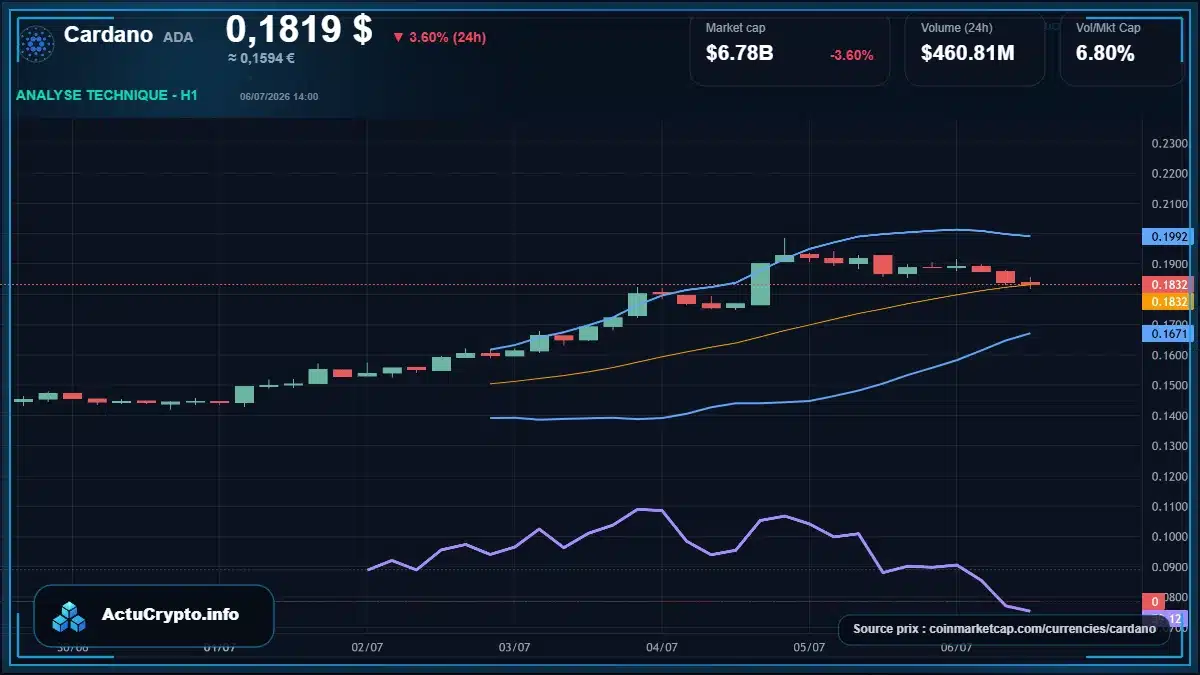
Task: Click the Market cap label
Action: click(735, 28)
